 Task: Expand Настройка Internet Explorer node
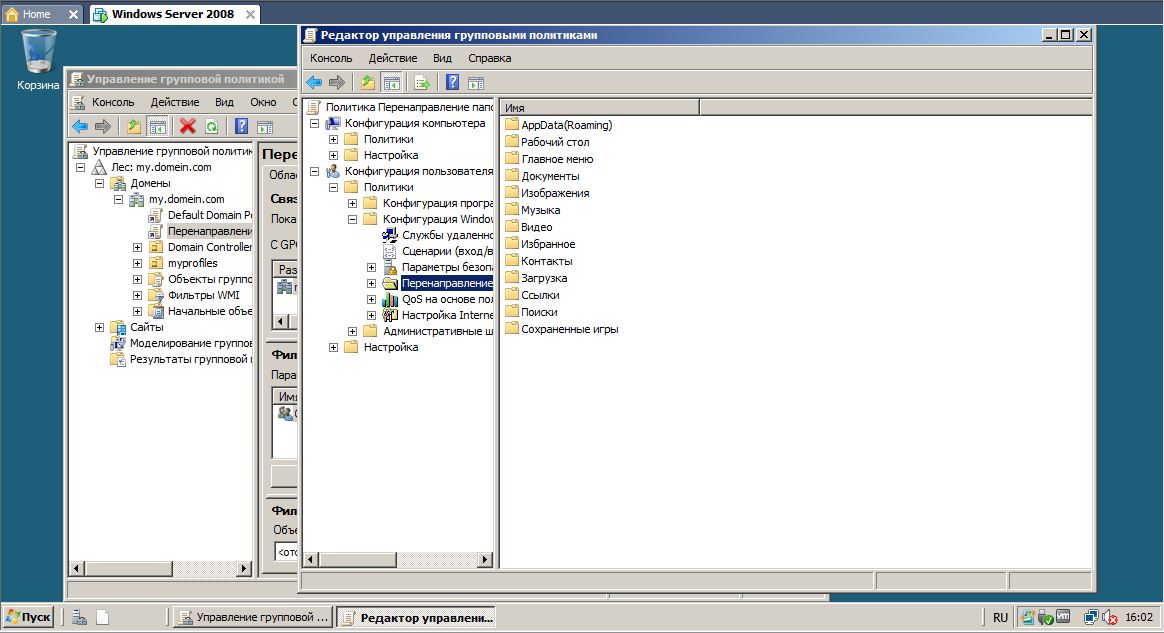pyautogui.click(x=372, y=315)
